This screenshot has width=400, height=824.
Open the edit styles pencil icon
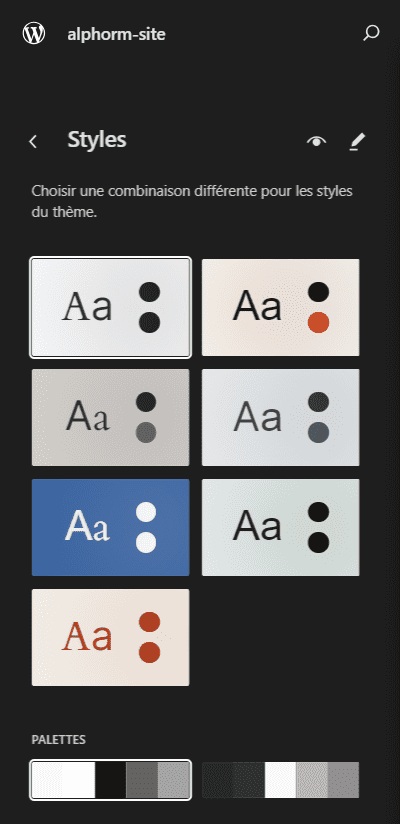[357, 141]
